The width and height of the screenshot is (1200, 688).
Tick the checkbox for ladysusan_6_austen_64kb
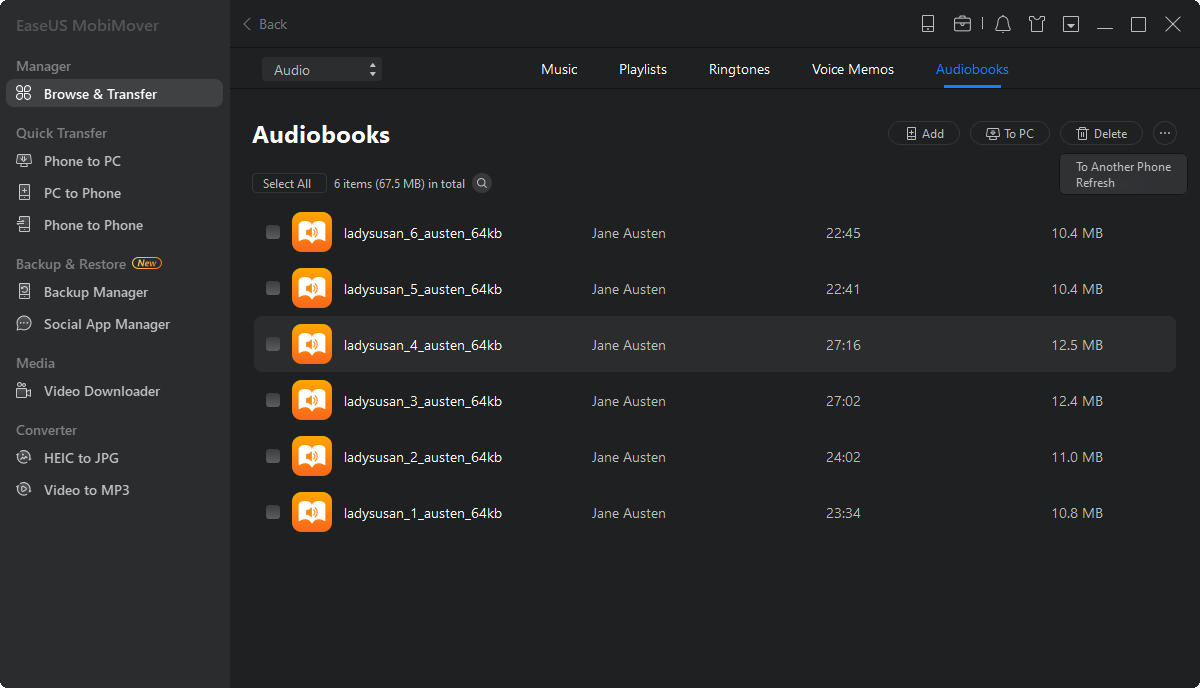(273, 233)
